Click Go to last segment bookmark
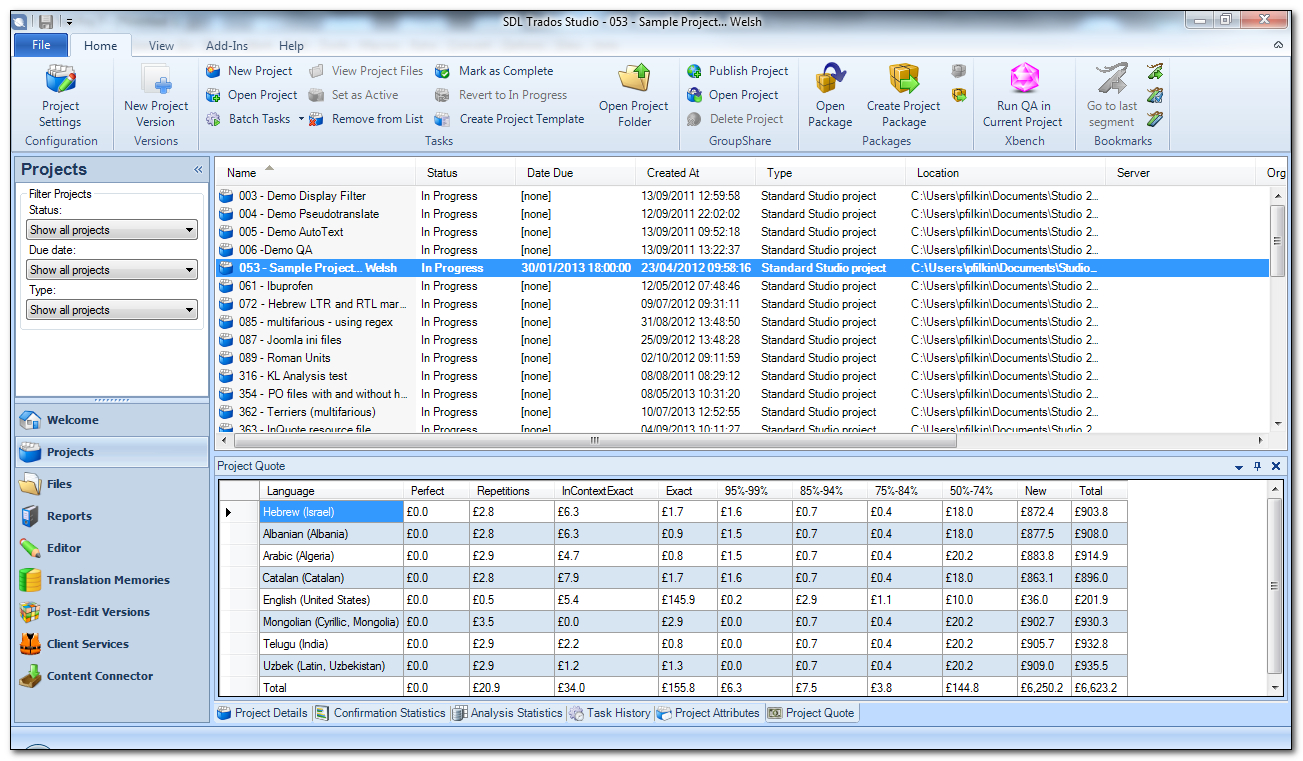Viewport: 1303px width, 761px height. point(1112,95)
